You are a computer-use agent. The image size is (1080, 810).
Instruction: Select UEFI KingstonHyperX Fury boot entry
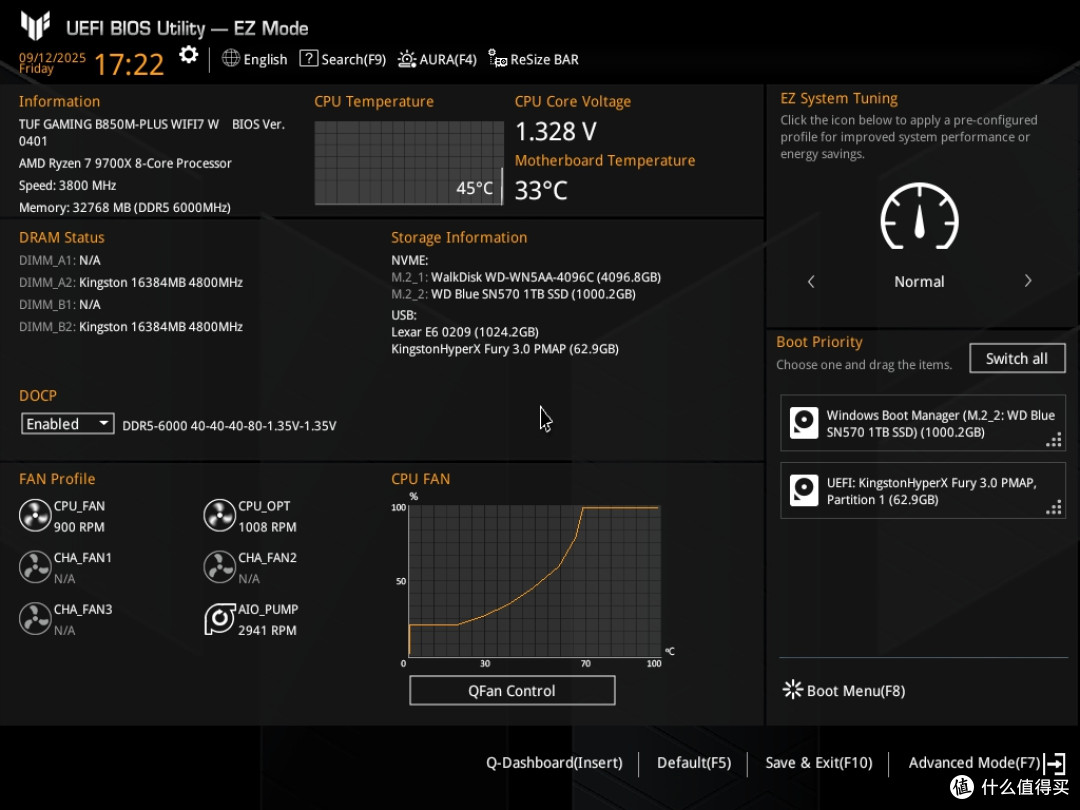click(923, 490)
